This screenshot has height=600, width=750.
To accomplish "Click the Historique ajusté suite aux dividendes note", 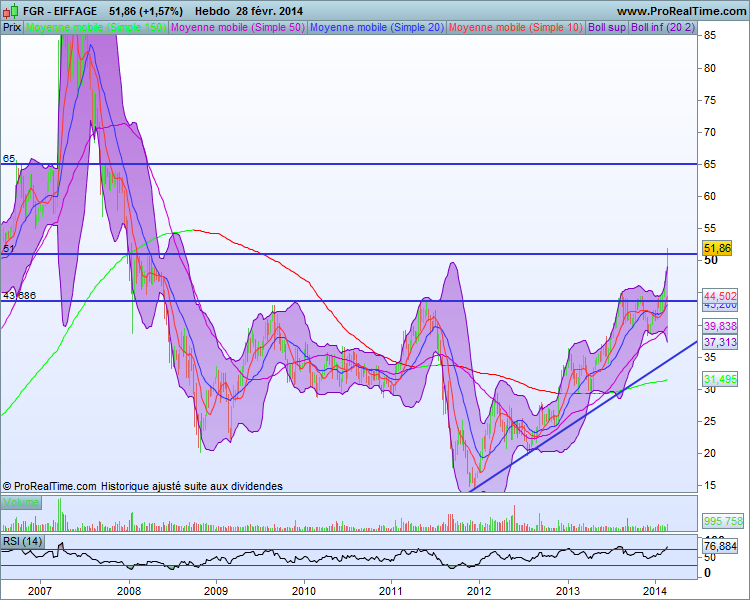I will tap(191, 486).
